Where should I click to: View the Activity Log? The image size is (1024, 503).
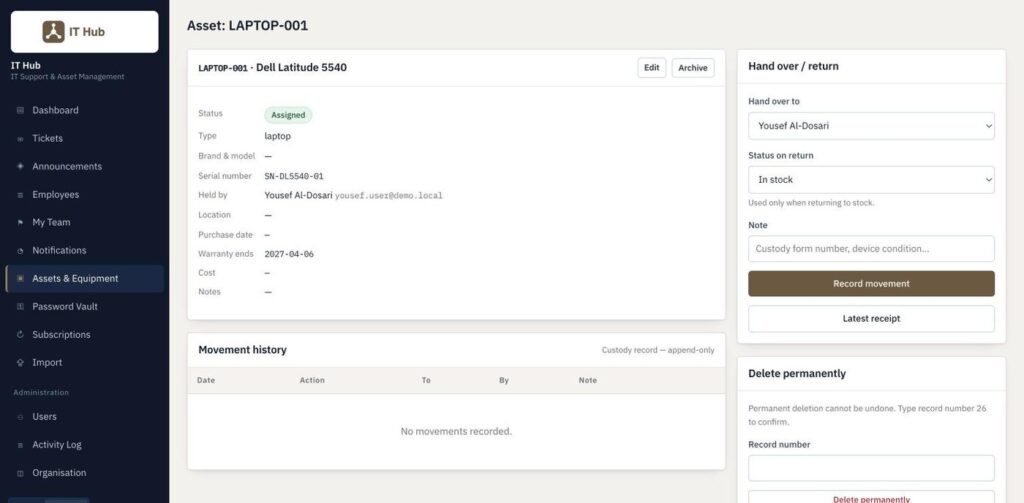(x=84, y=445)
